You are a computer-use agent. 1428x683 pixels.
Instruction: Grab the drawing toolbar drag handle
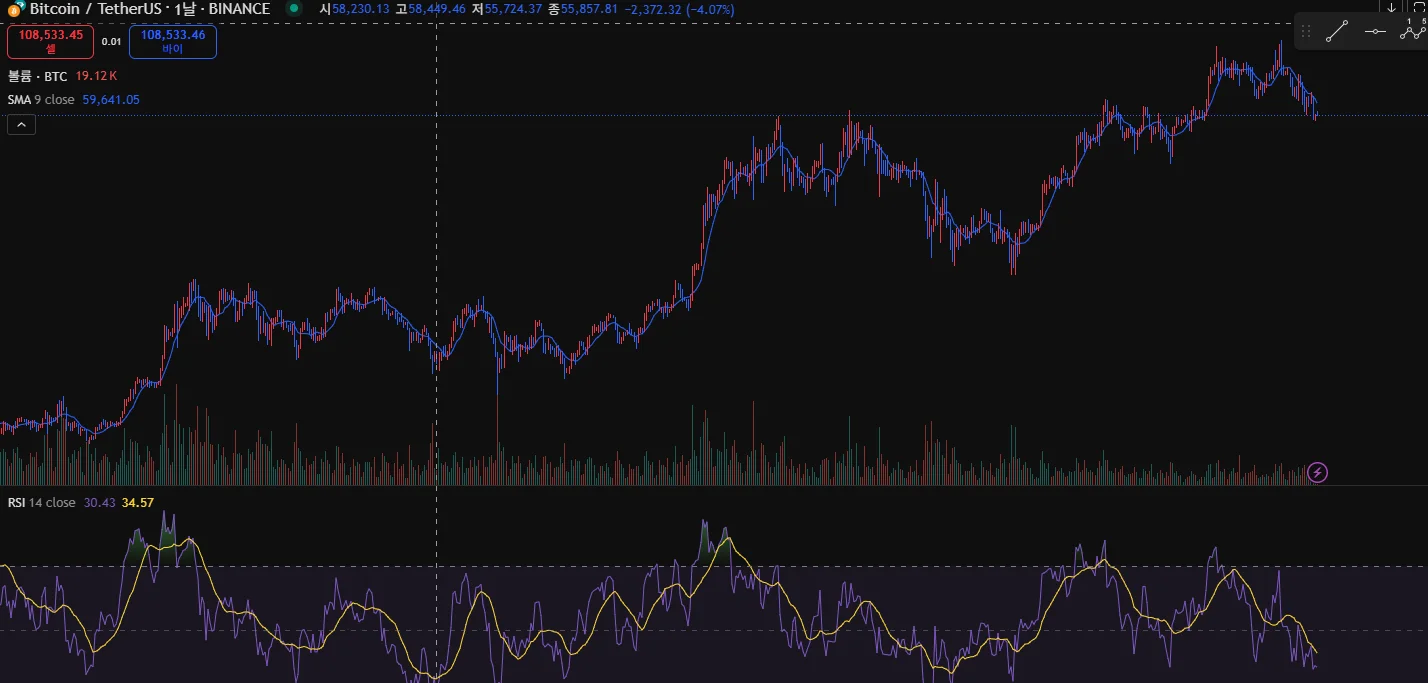point(1306,31)
